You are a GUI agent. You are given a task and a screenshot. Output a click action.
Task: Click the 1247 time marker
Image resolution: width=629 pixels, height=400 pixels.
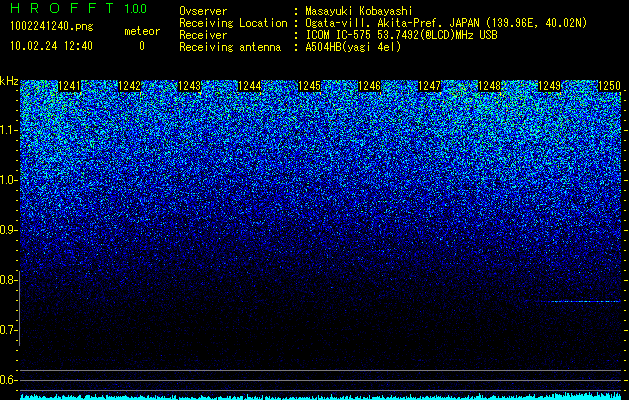(430, 86)
